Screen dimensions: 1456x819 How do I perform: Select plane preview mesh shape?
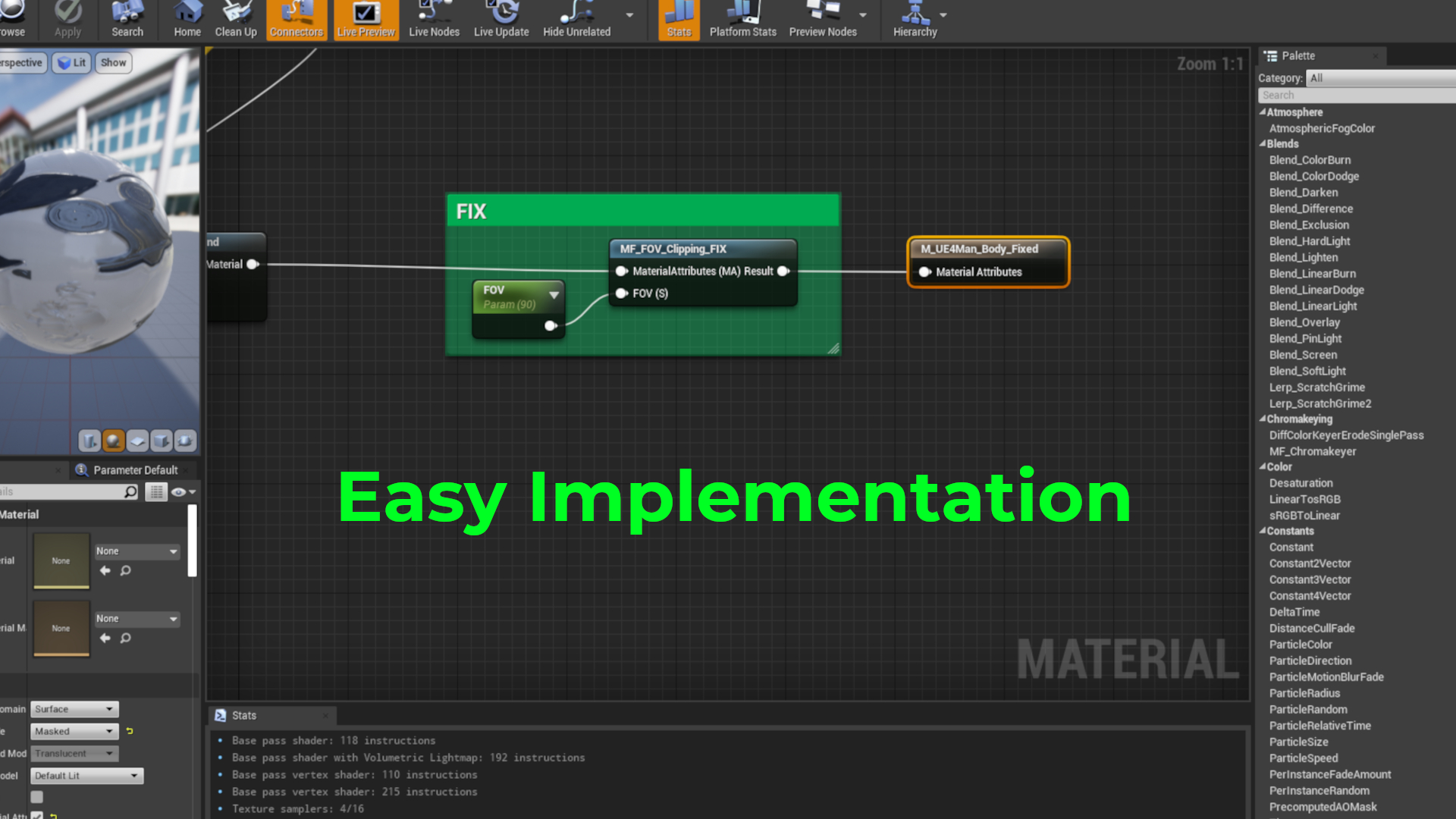(137, 441)
